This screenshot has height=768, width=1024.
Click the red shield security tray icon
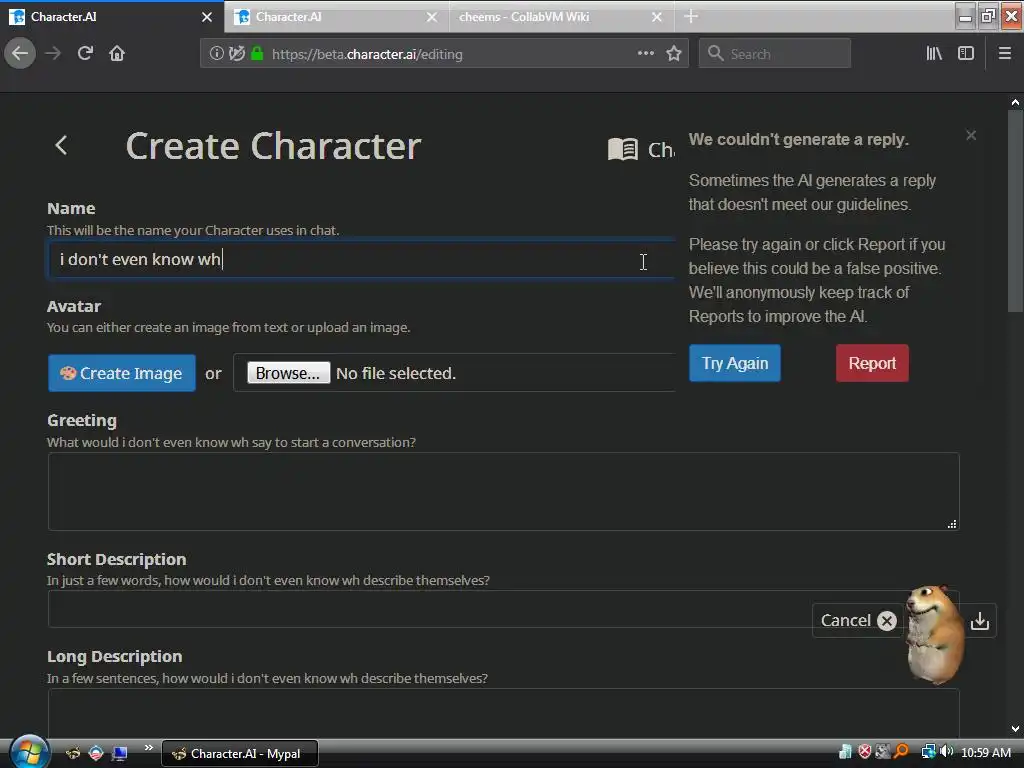(x=865, y=752)
